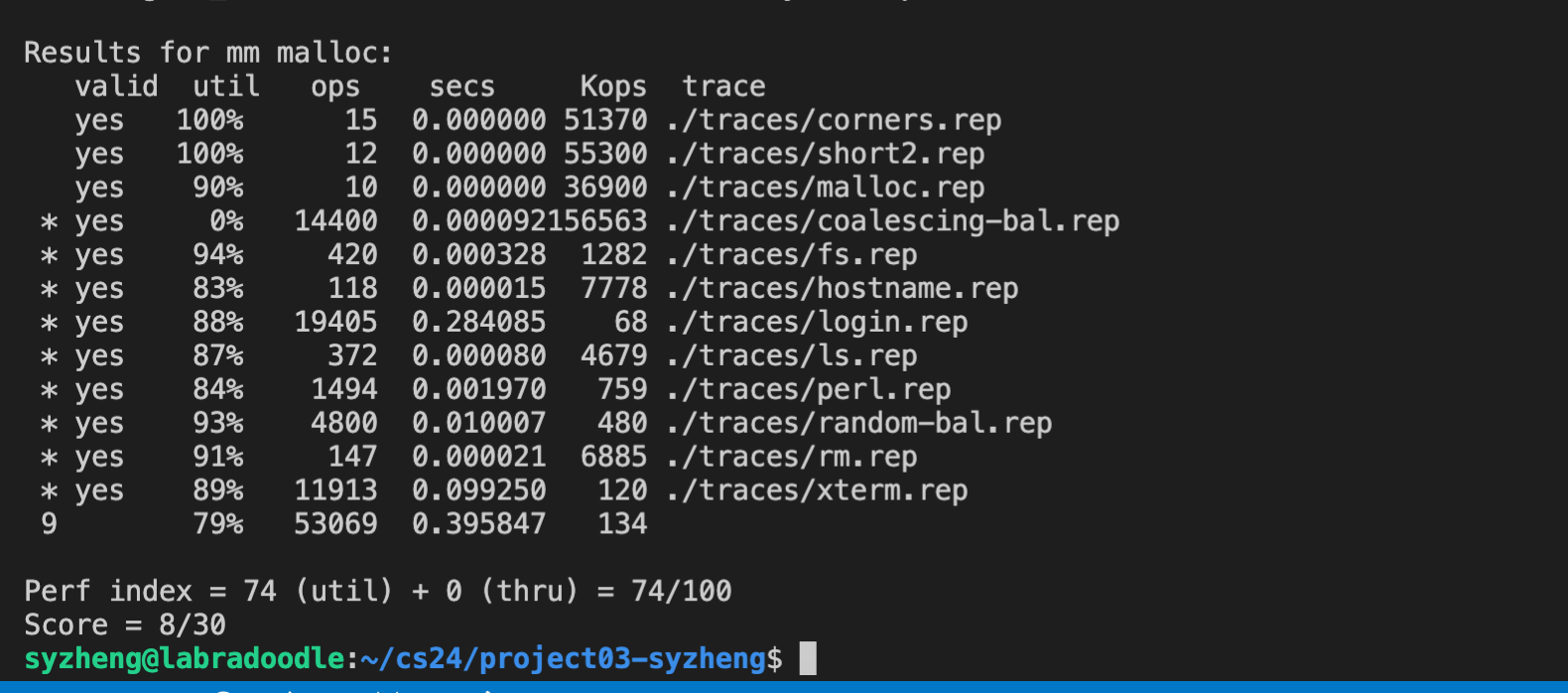
Task: Open the ./traces/coalescing-bal.rep trace link
Action: pyautogui.click(x=893, y=221)
